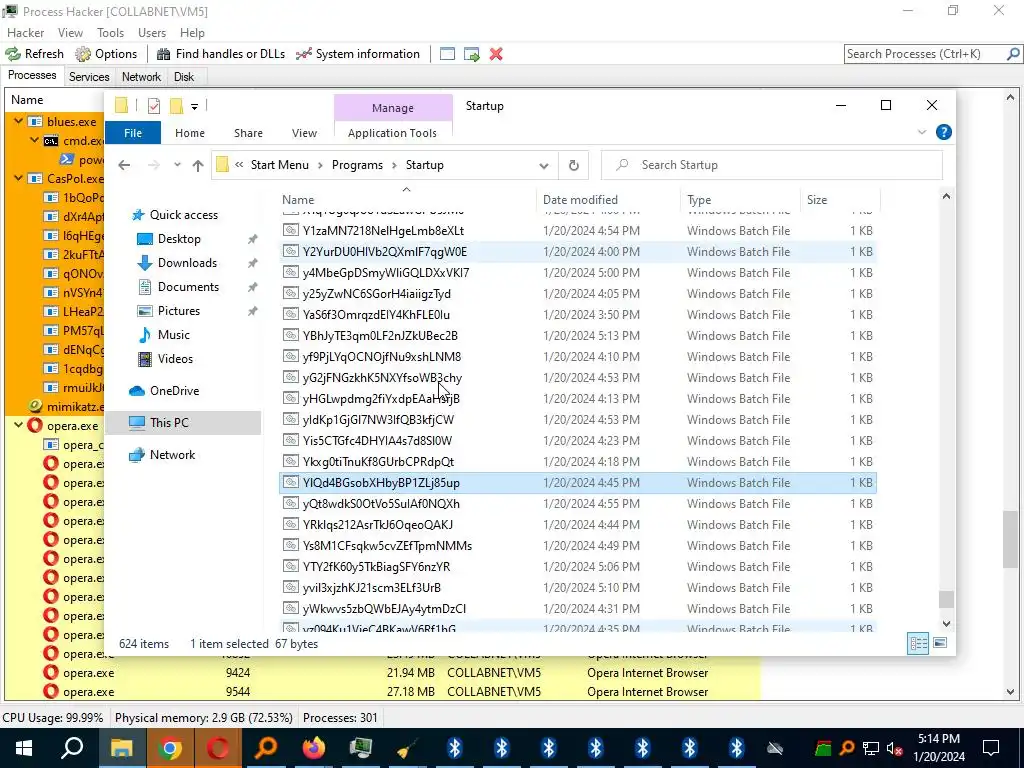Open Network in navigation pane

(x=172, y=455)
